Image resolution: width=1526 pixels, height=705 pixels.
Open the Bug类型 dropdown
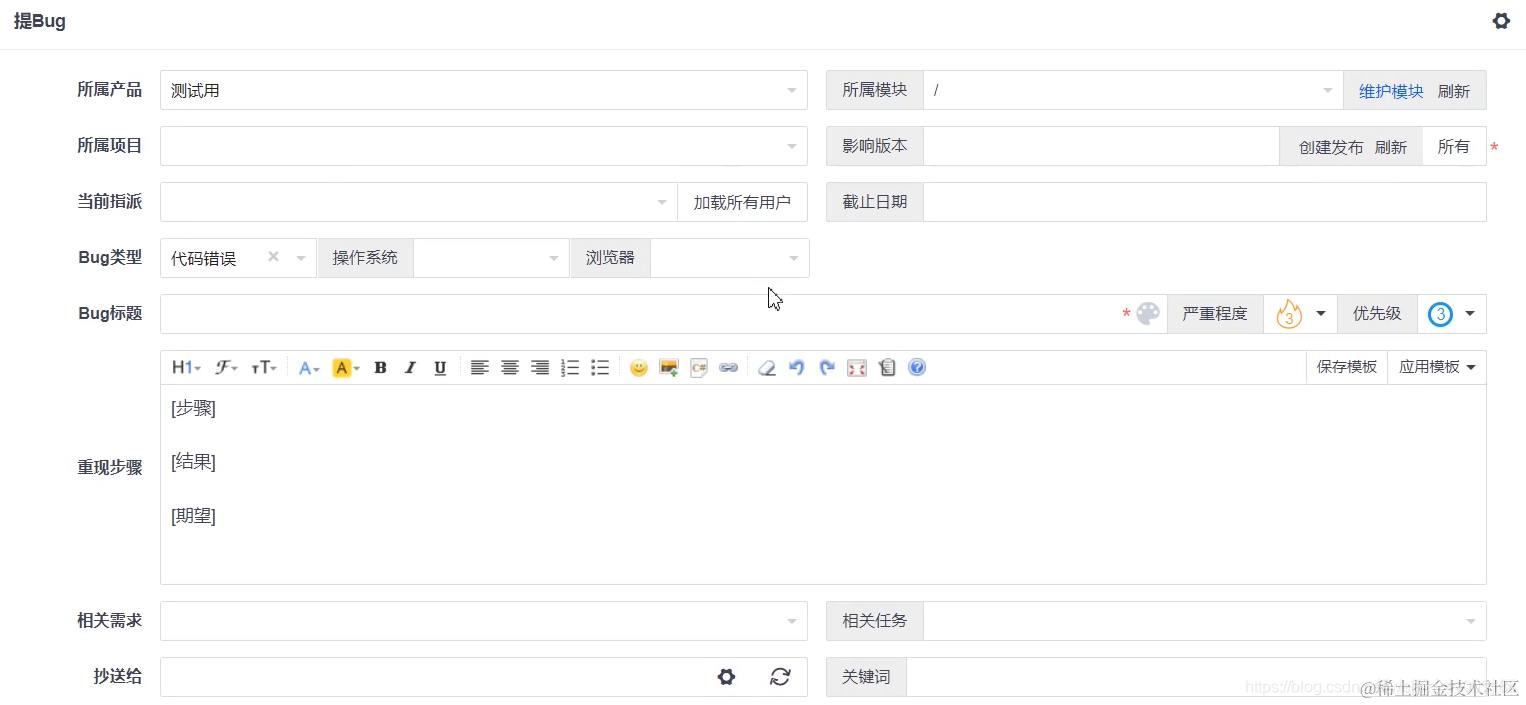pyautogui.click(x=238, y=258)
